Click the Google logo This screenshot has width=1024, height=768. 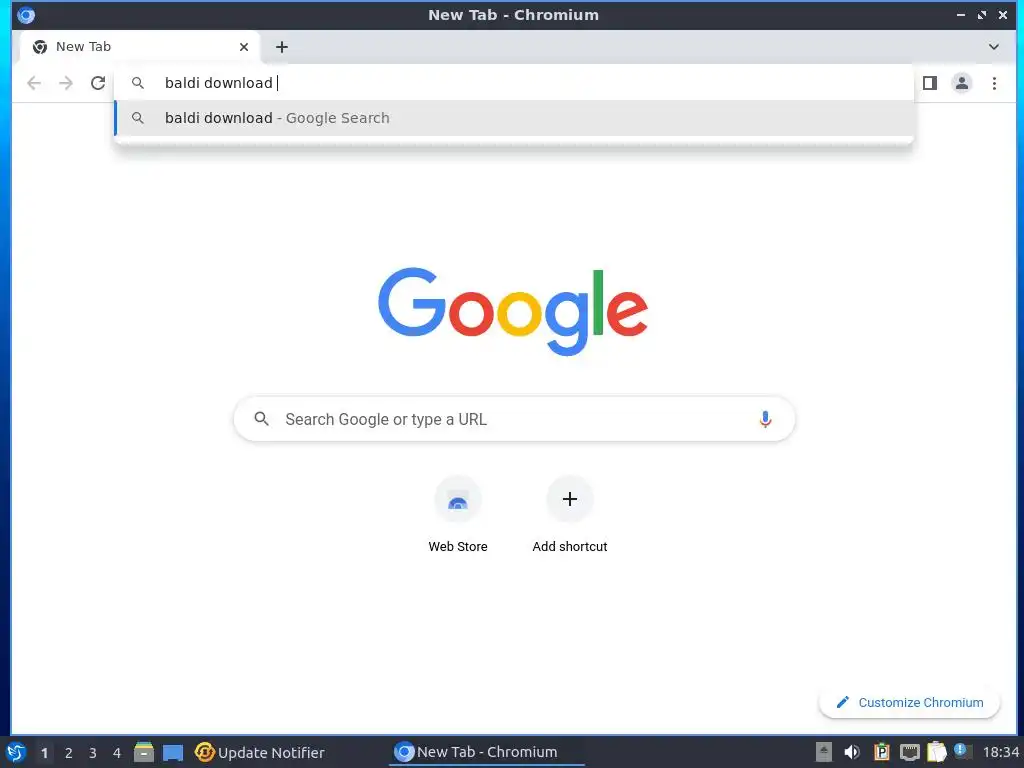tap(513, 312)
